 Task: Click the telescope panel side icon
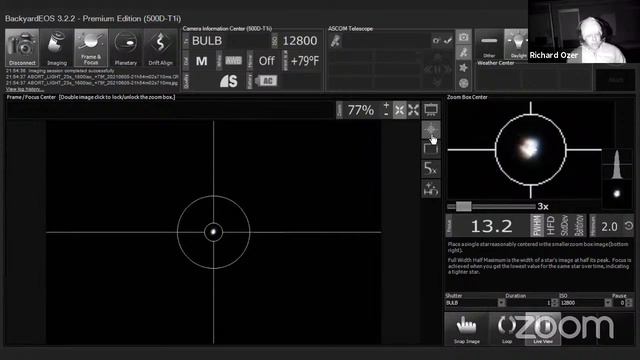463,52
